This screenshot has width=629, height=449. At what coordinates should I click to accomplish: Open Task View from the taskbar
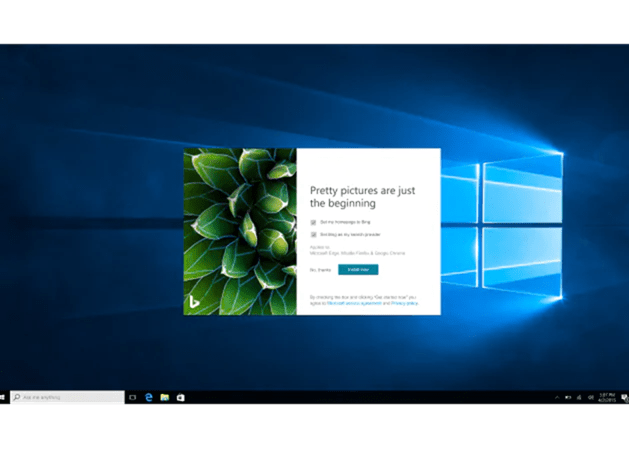tap(133, 397)
